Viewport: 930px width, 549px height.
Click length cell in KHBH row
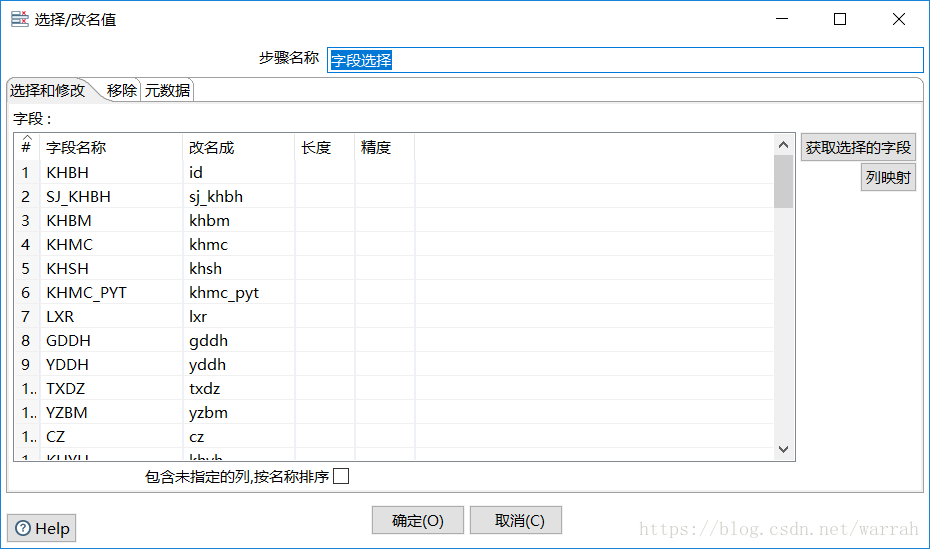(x=324, y=172)
